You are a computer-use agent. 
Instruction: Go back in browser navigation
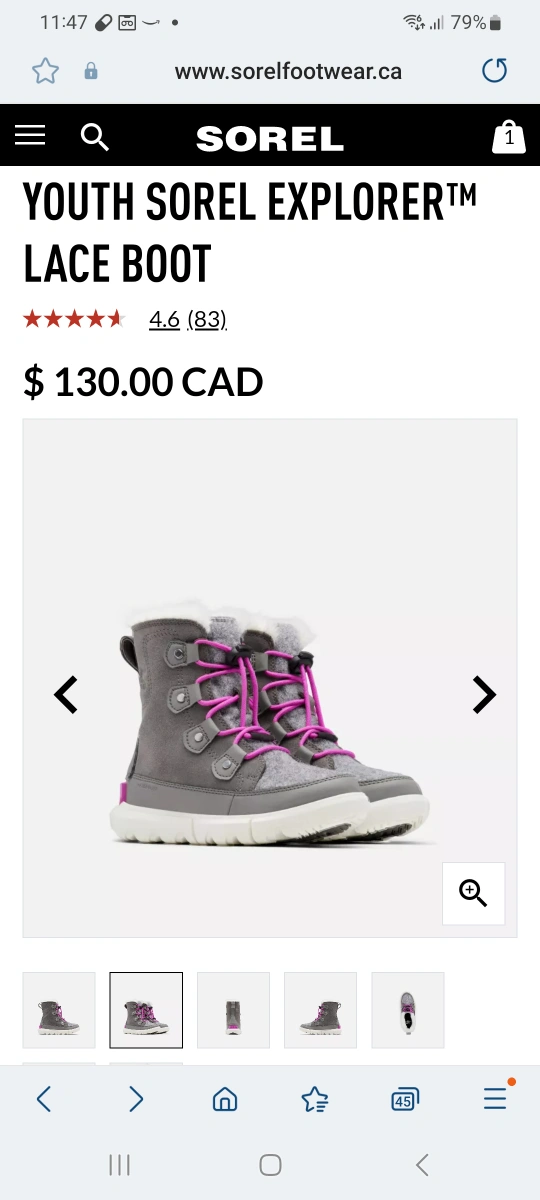[x=43, y=1100]
